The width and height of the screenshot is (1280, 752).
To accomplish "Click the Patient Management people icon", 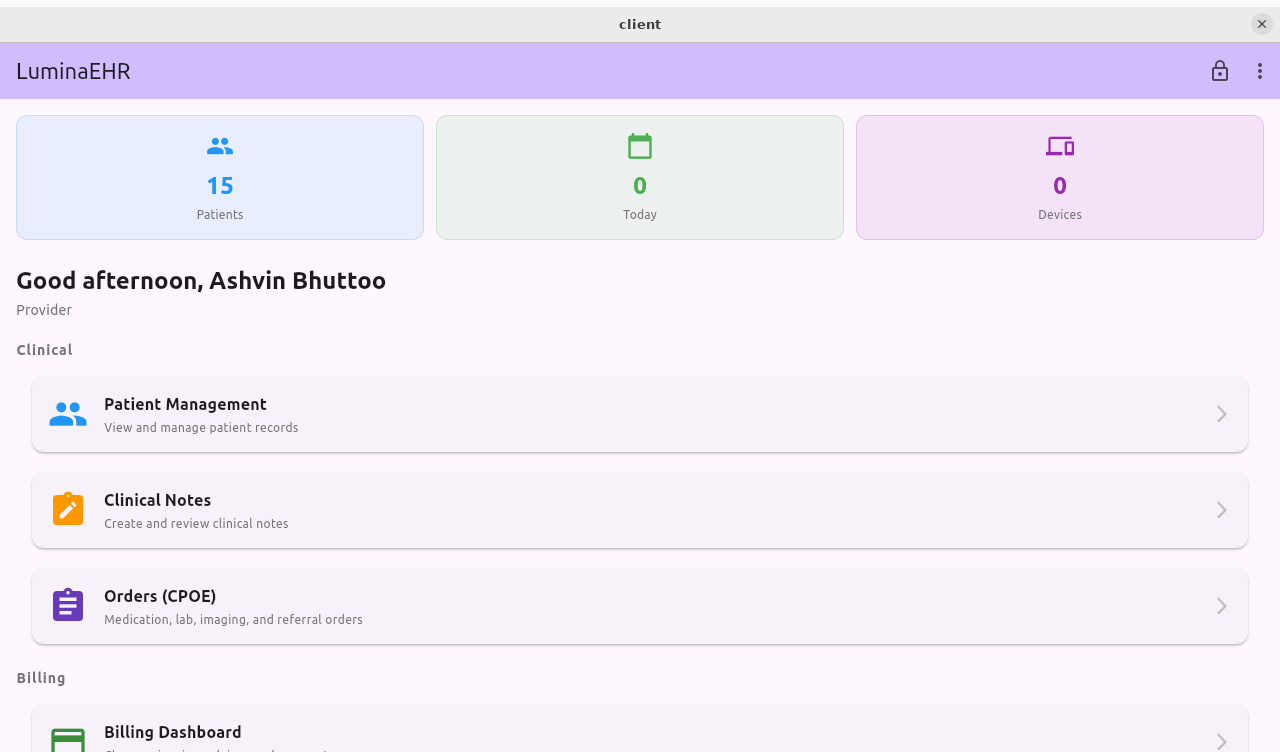I will tap(67, 414).
